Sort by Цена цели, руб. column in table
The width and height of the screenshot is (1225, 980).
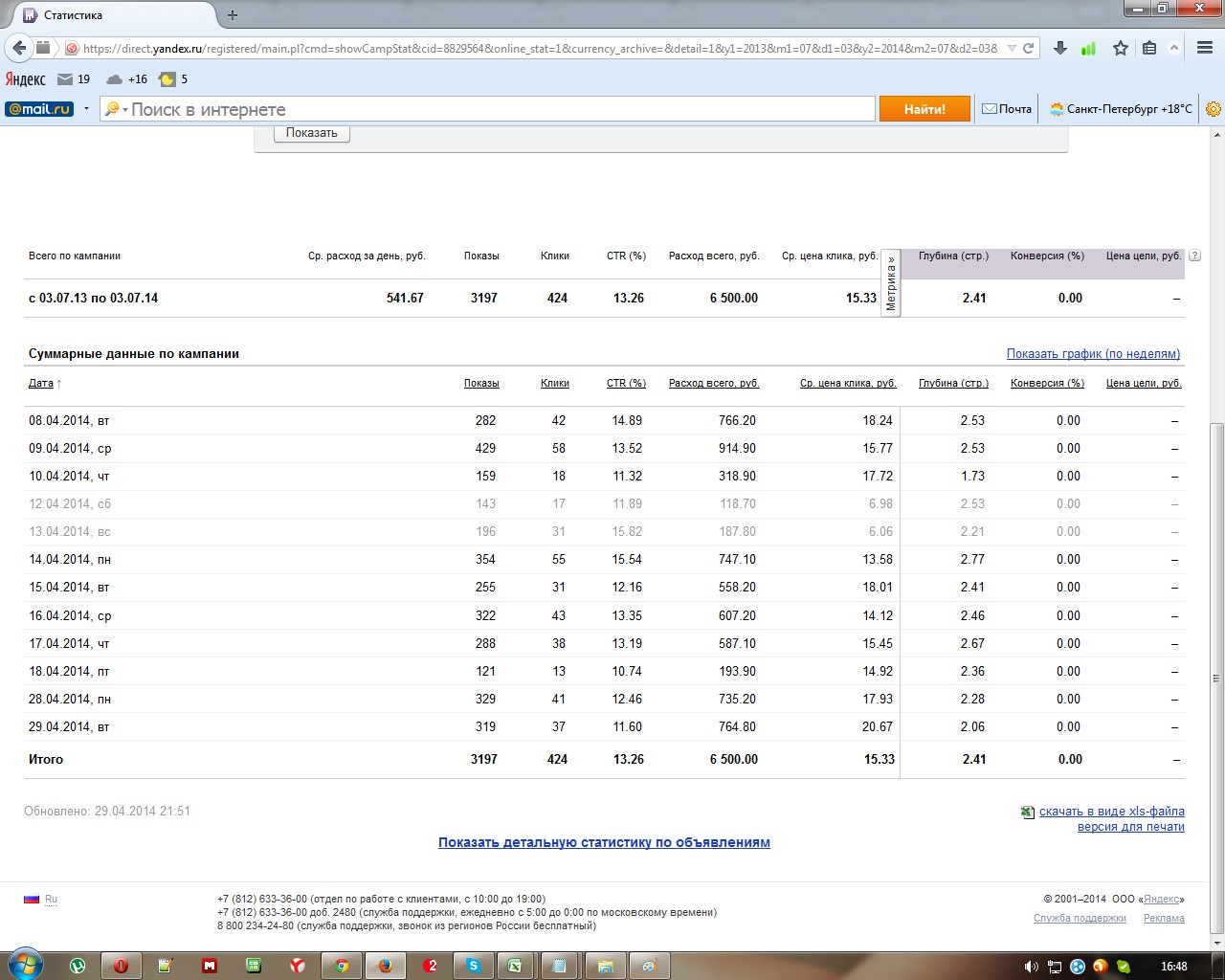click(x=1144, y=384)
